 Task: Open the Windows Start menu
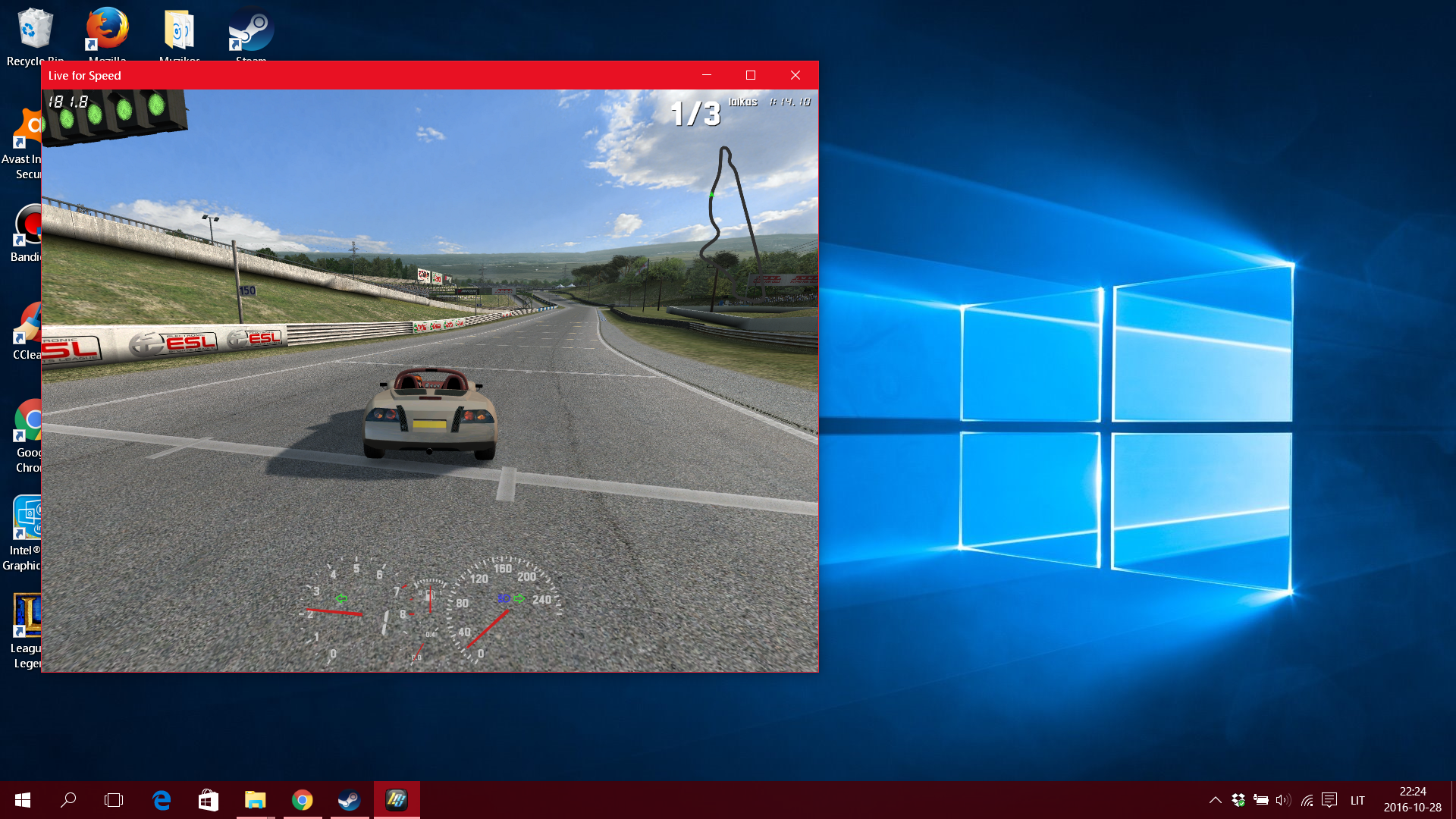[23, 800]
